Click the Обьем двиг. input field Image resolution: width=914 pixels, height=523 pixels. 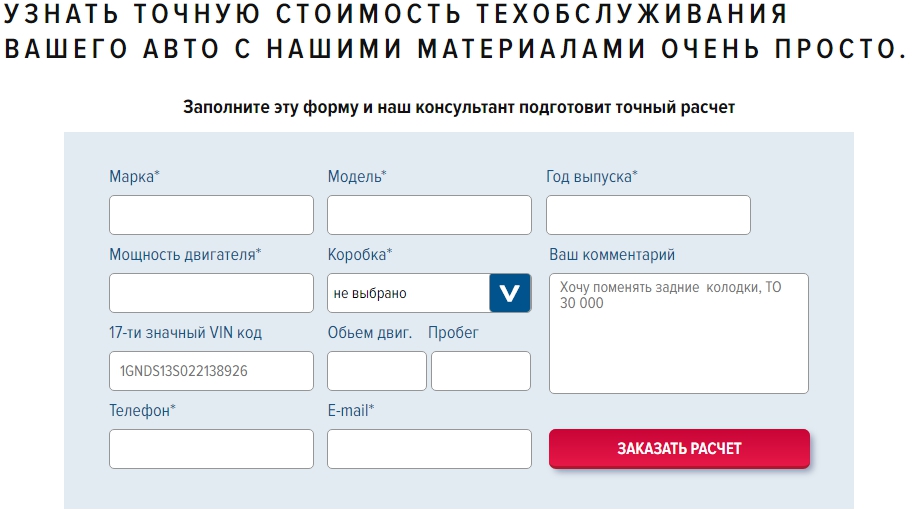click(x=377, y=371)
